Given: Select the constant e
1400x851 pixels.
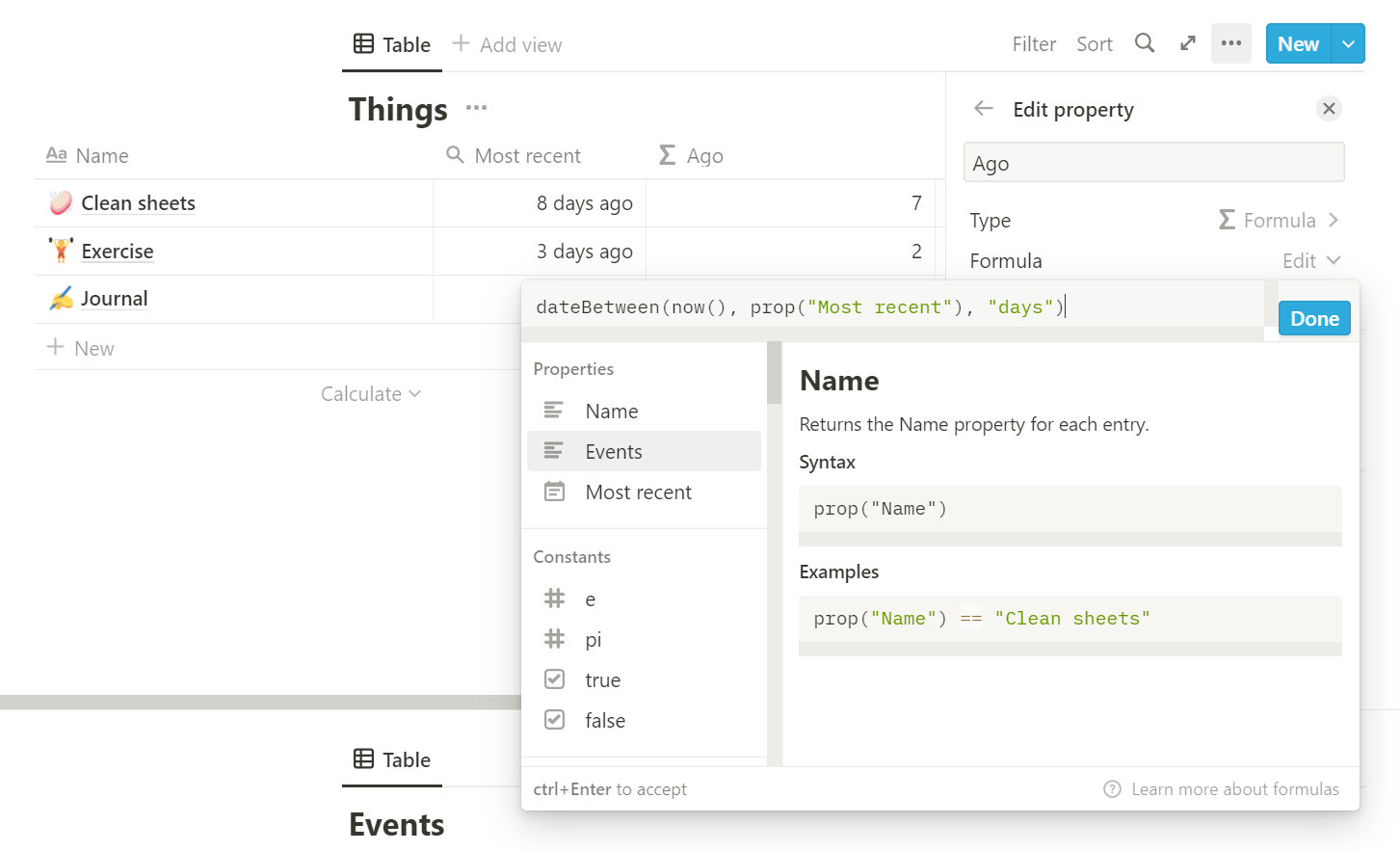Looking at the screenshot, I should coord(644,599).
